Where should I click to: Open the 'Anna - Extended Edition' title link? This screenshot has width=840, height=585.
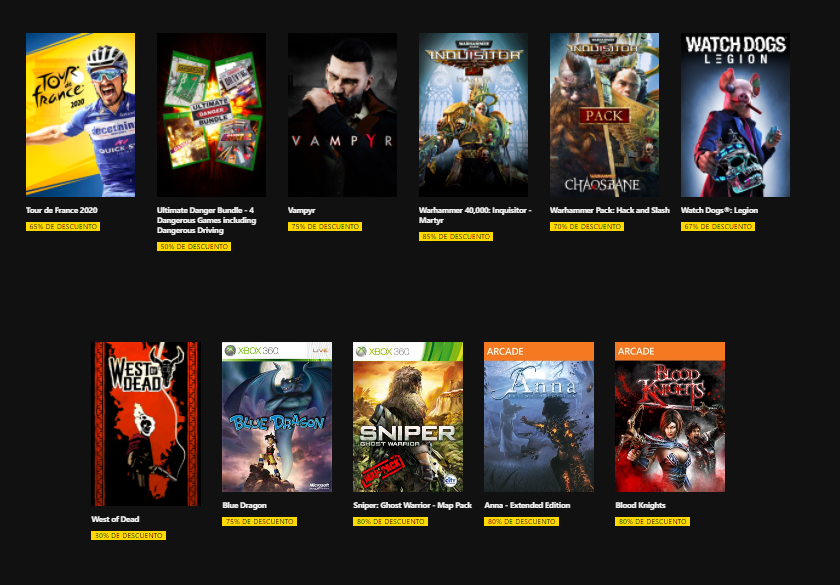[x=527, y=505]
